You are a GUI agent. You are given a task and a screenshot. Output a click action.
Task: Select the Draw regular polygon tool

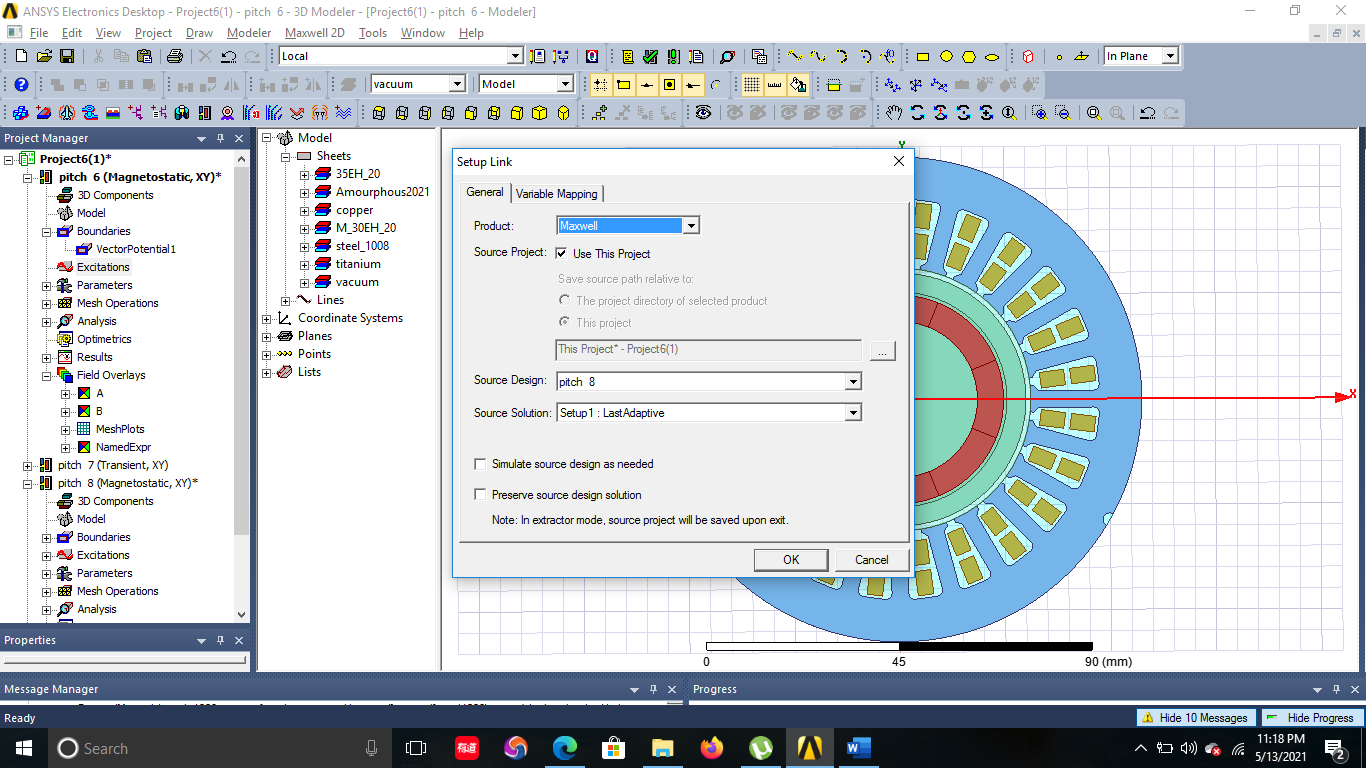[969, 56]
